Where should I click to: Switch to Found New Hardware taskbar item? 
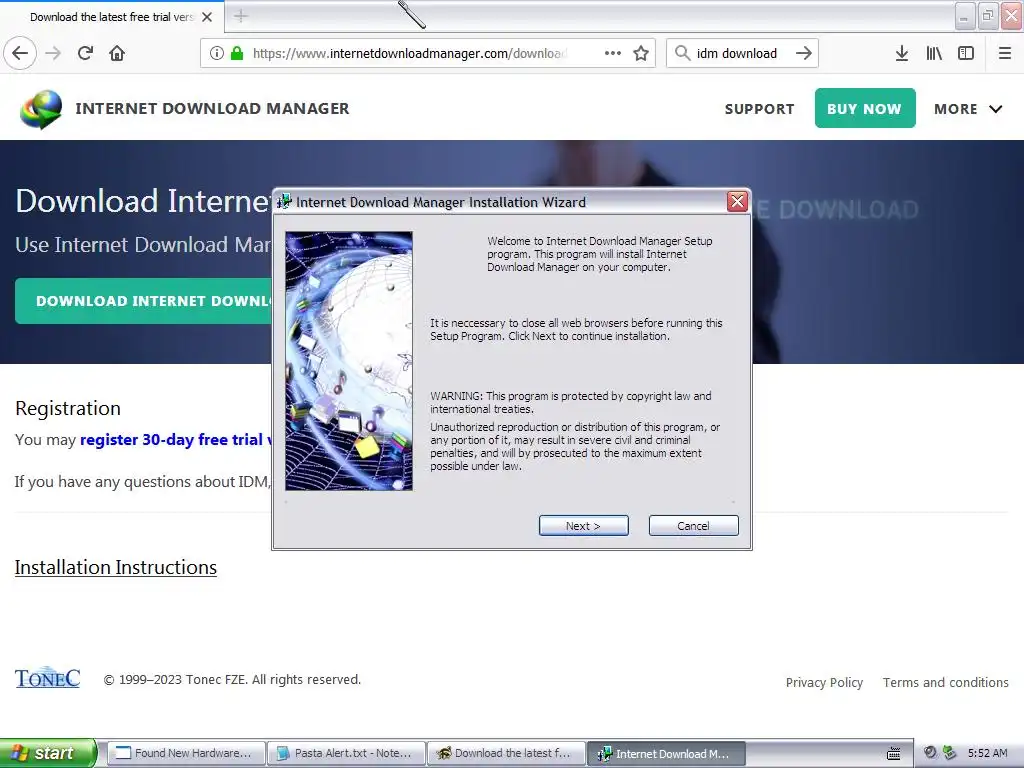(186, 753)
